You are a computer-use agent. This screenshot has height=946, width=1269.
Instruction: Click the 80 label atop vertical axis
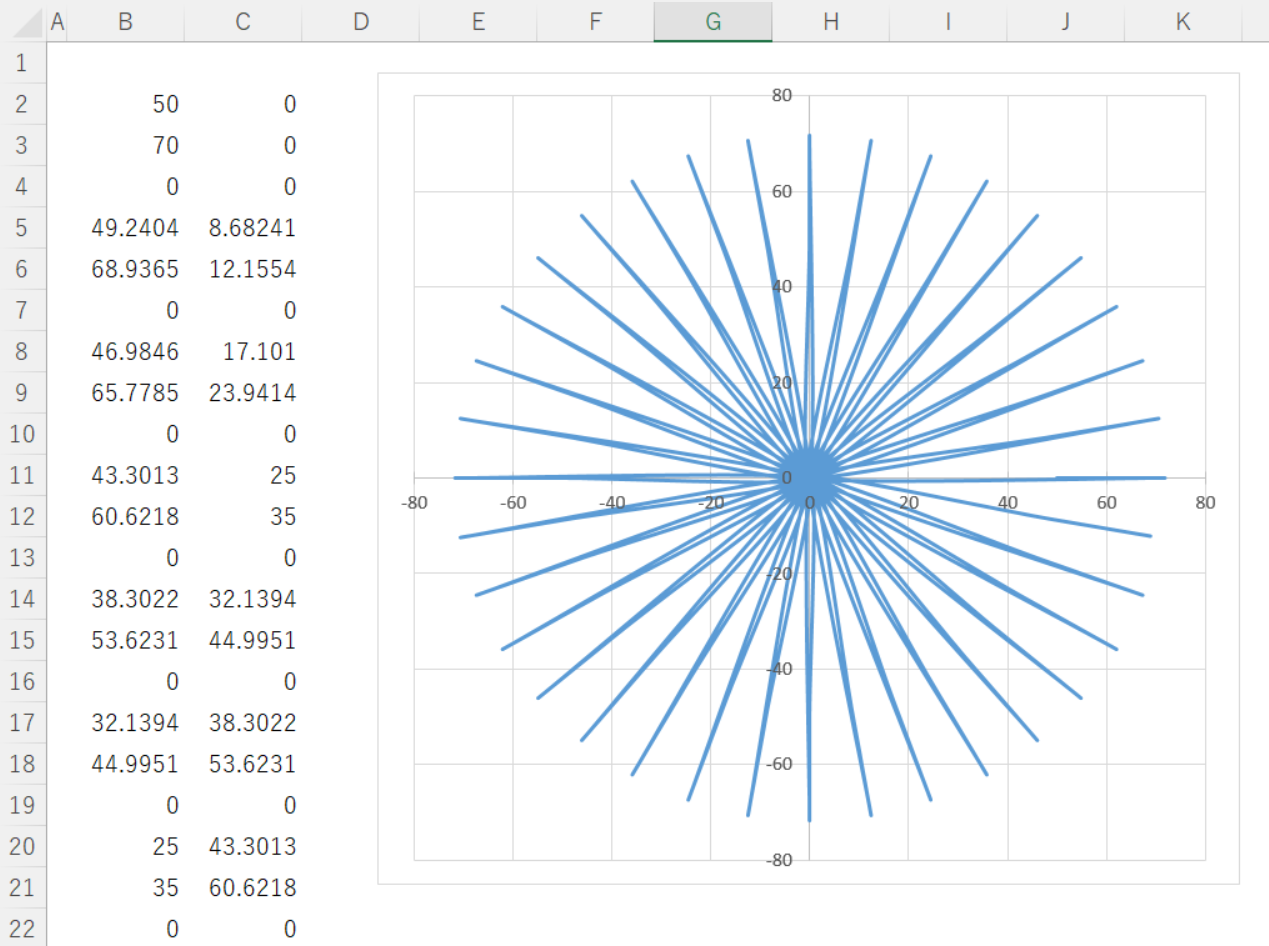tap(781, 96)
